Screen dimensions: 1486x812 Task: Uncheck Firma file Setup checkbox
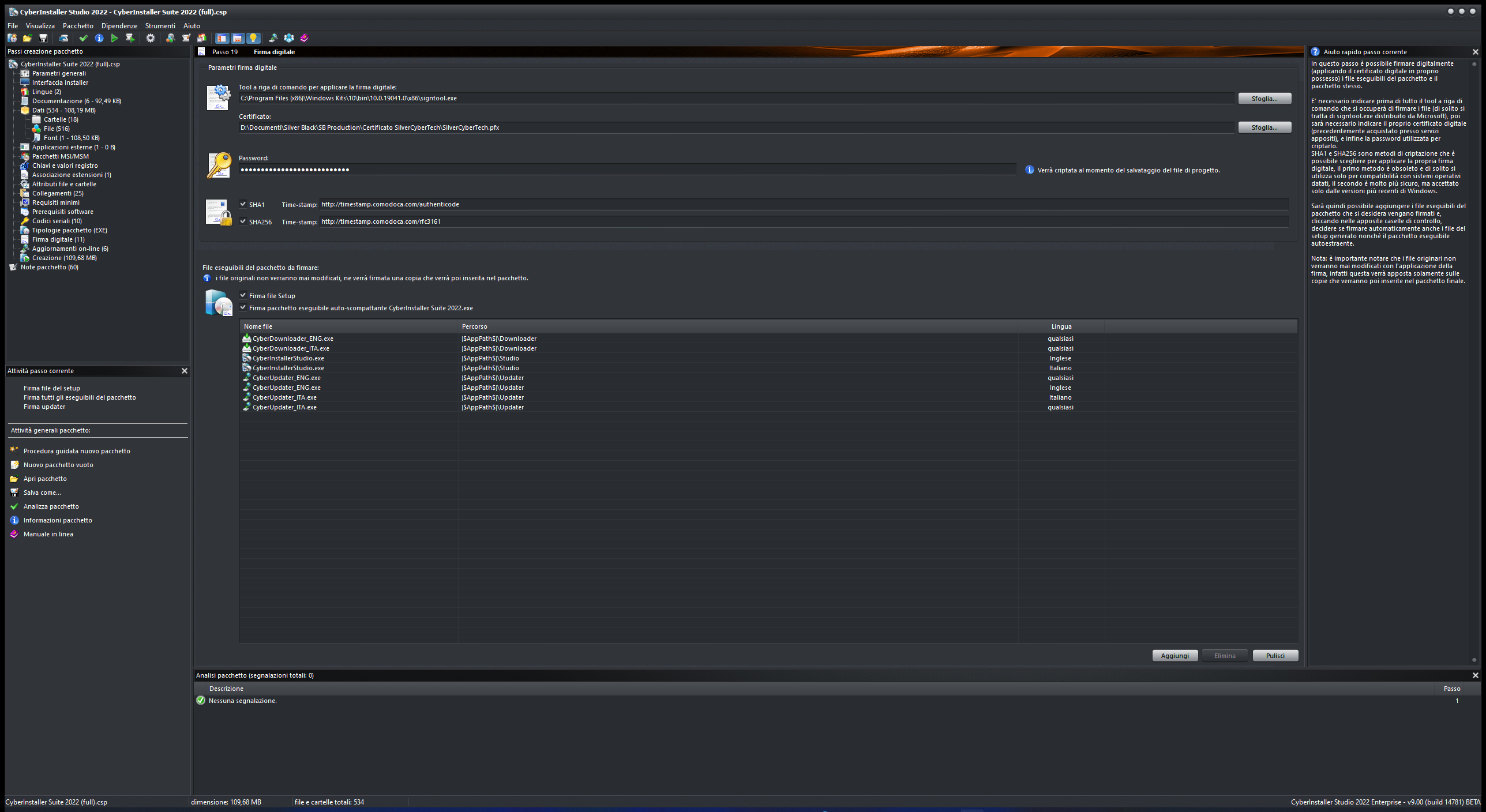point(243,295)
